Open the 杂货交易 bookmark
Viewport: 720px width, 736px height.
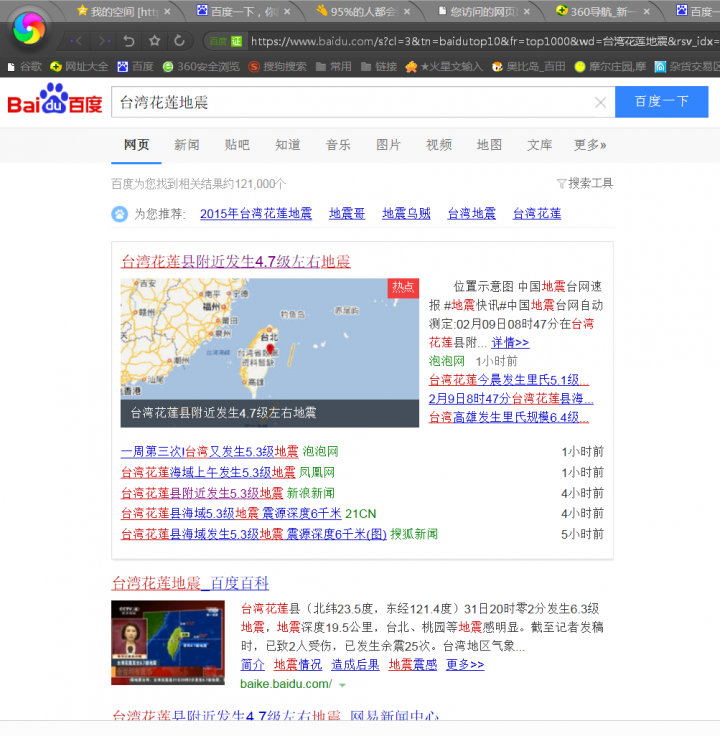pos(687,67)
